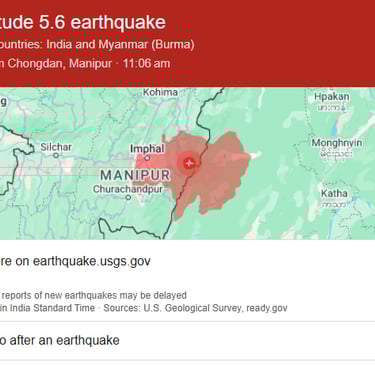375x366 pixels.
Task: Click the MANIPUR state label
Action: tap(135, 175)
